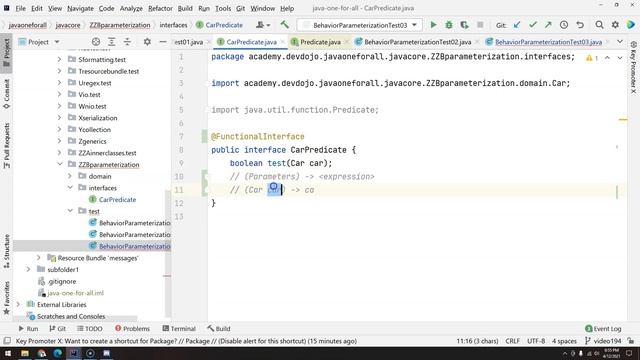Switch to BehaviorParameterizationTest02.java tab
Viewport: 640px width, 360px height.
coord(418,42)
